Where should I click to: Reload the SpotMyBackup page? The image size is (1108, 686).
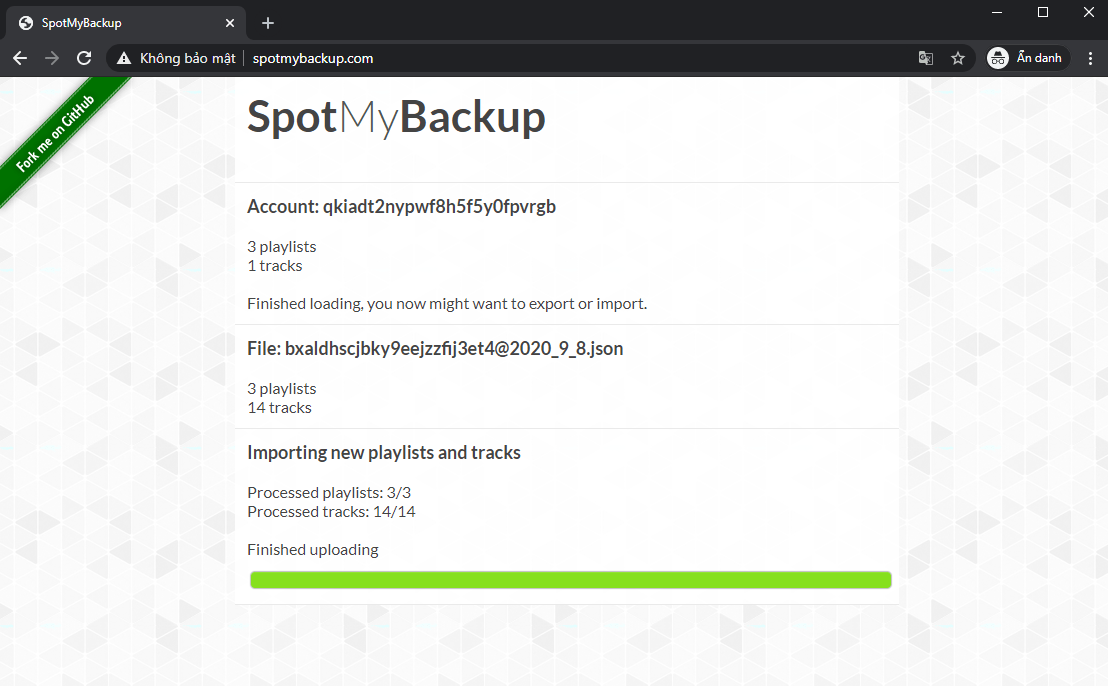[x=84, y=58]
